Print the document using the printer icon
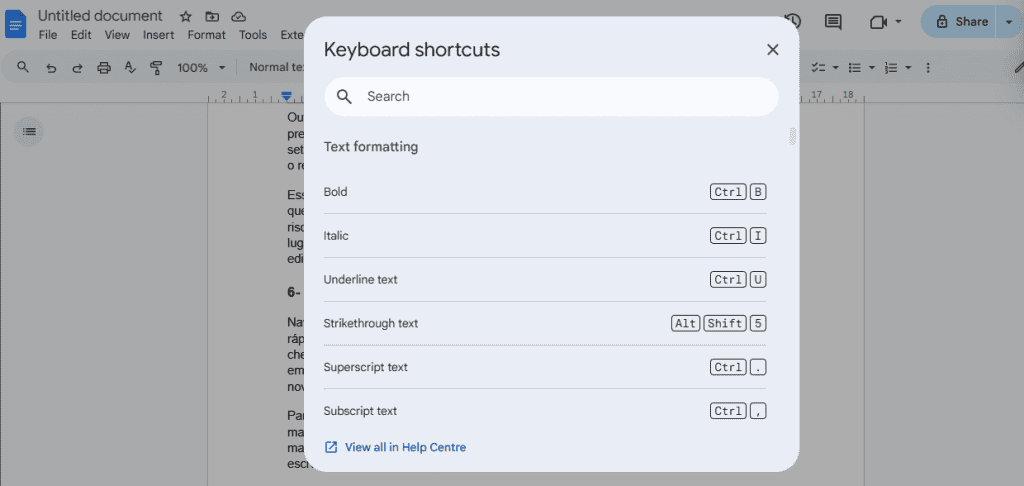Image resolution: width=1024 pixels, height=486 pixels. 104,68
